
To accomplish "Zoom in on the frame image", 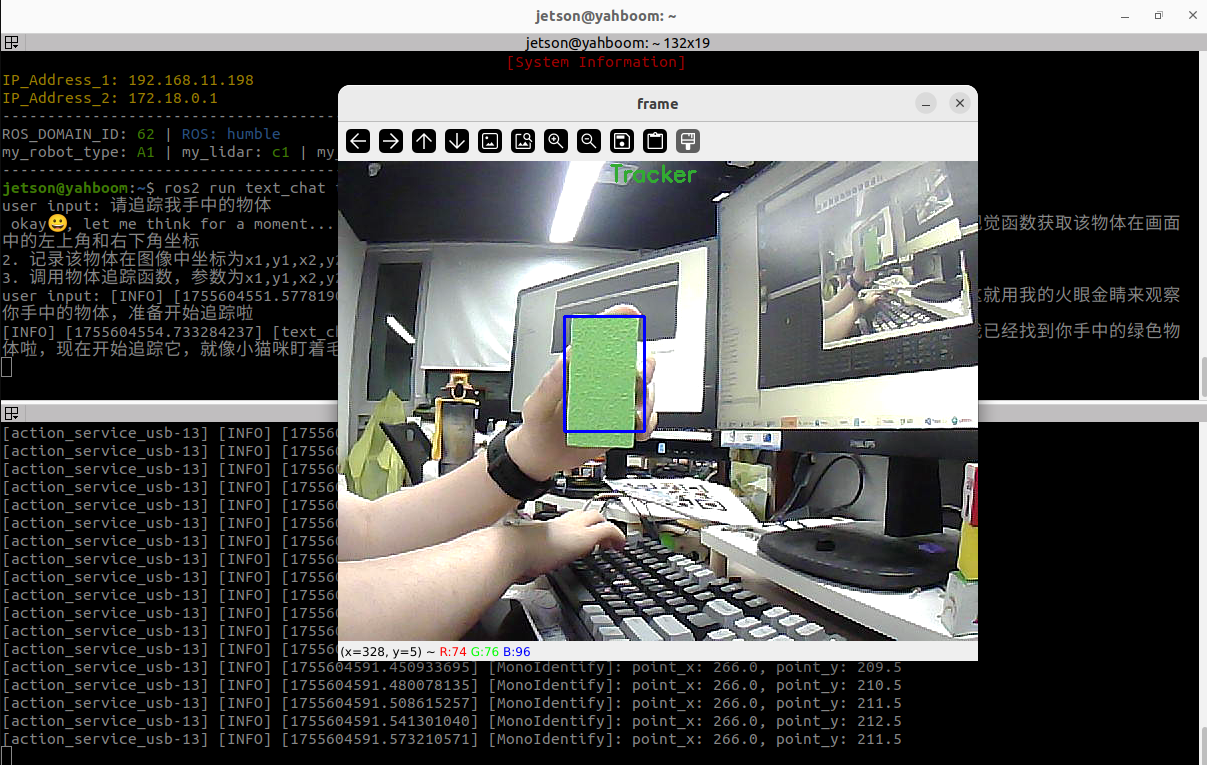I will pyautogui.click(x=556, y=141).
